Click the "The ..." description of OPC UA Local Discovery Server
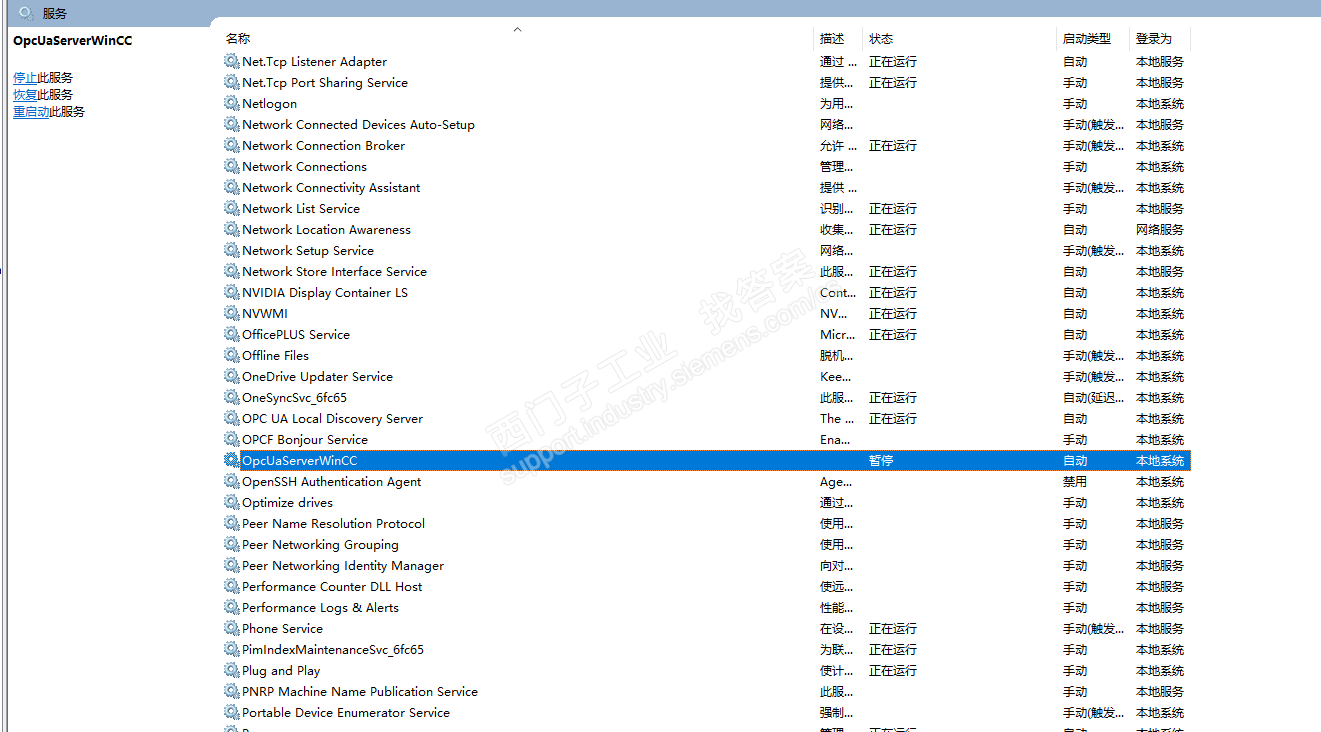The image size is (1321, 732). pyautogui.click(x=837, y=419)
